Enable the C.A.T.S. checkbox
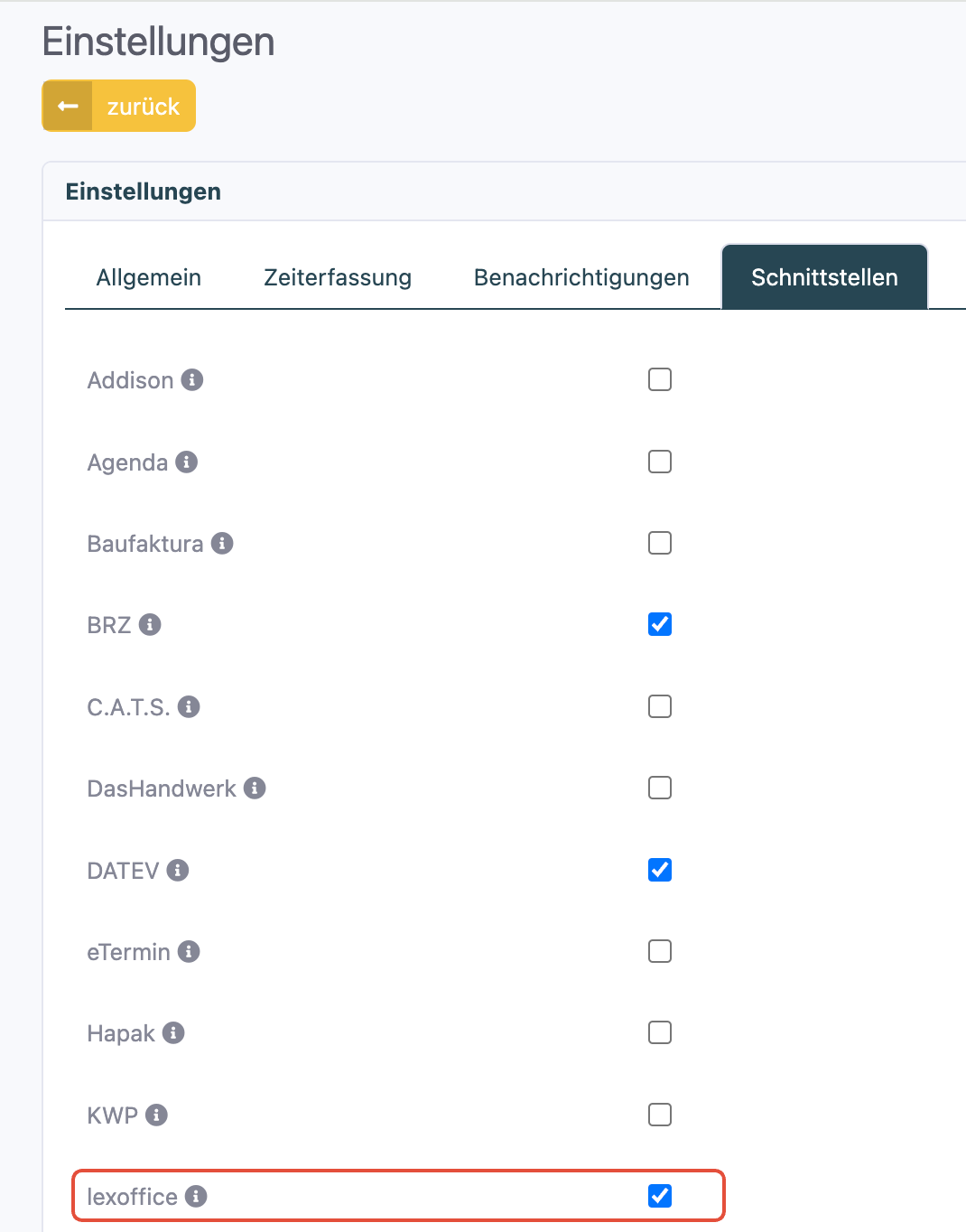 (x=660, y=706)
